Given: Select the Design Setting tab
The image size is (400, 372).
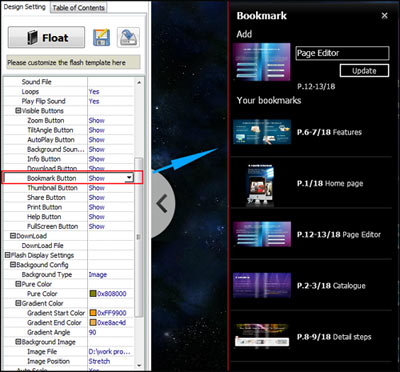Looking at the screenshot, I should pos(25,7).
